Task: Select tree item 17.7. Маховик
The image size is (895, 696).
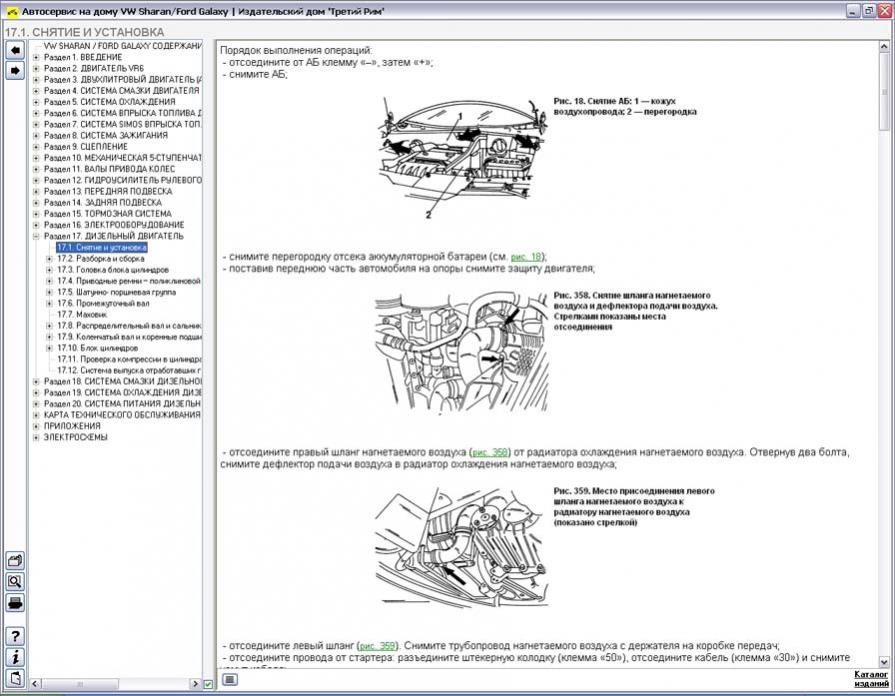Action: 82,315
